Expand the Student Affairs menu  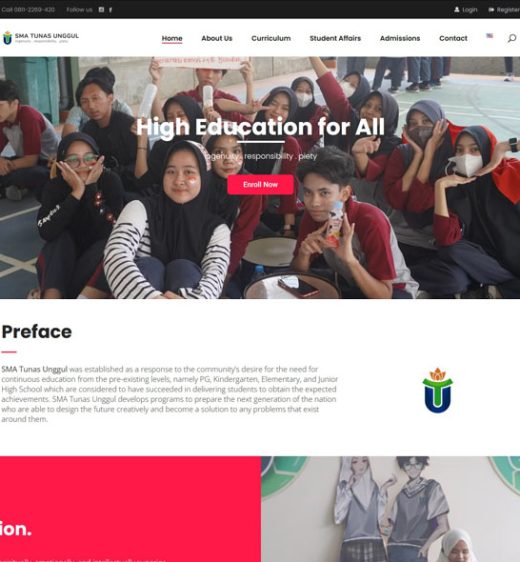[x=335, y=38]
